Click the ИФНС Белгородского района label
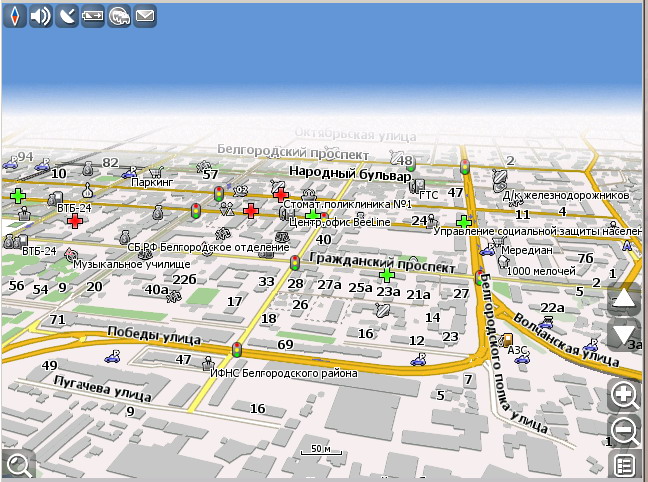The height and width of the screenshot is (482, 648). coord(283,374)
